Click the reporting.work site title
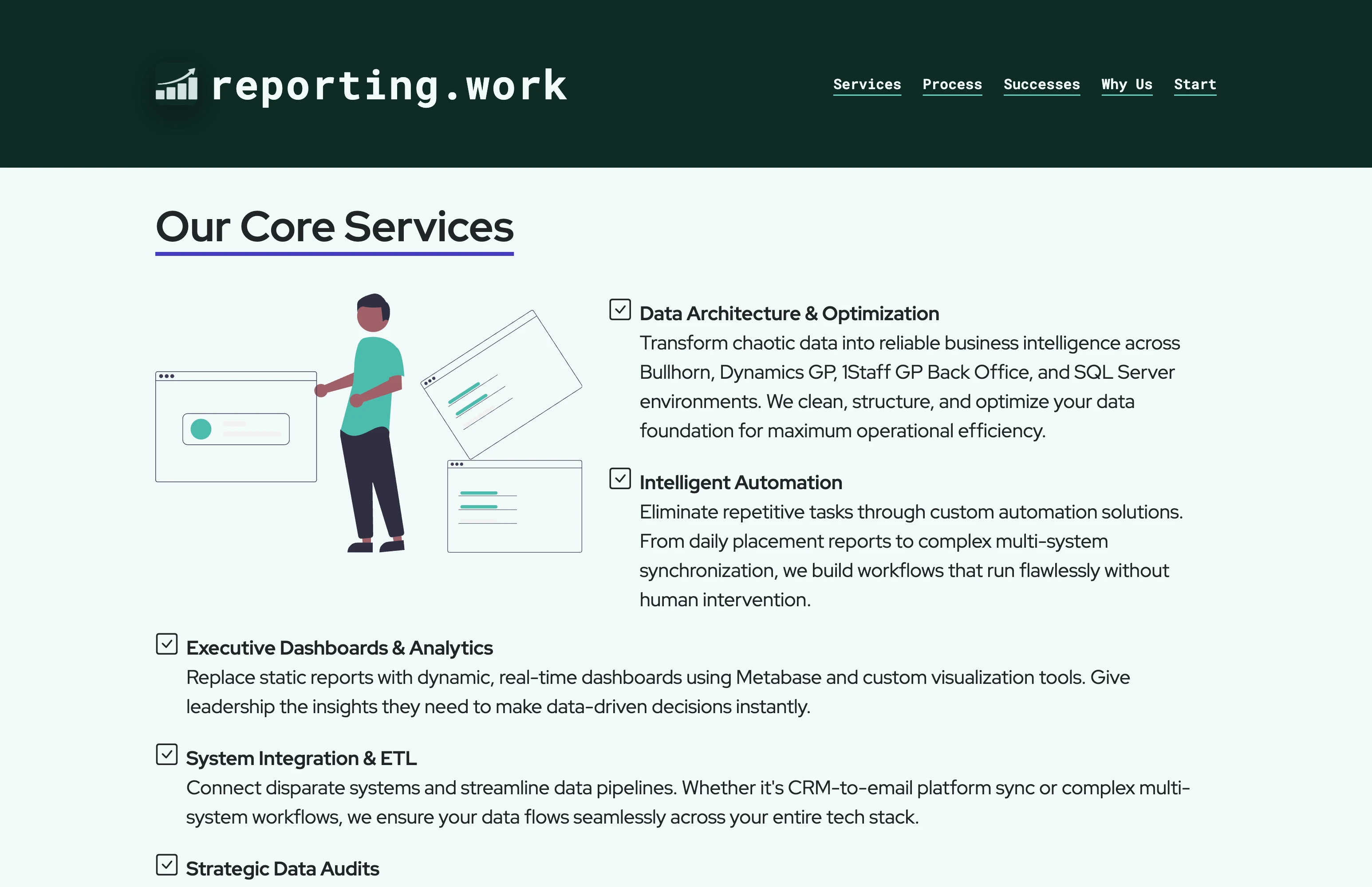Image resolution: width=1372 pixels, height=887 pixels. pyautogui.click(x=389, y=86)
